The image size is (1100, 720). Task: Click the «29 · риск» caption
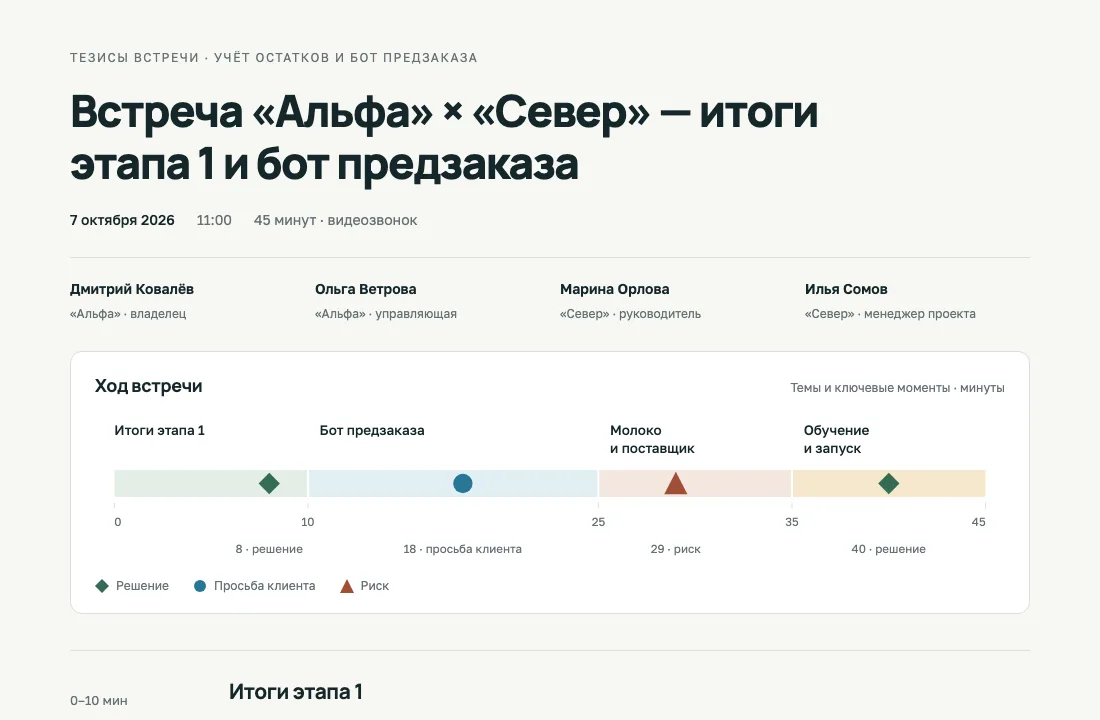click(676, 549)
